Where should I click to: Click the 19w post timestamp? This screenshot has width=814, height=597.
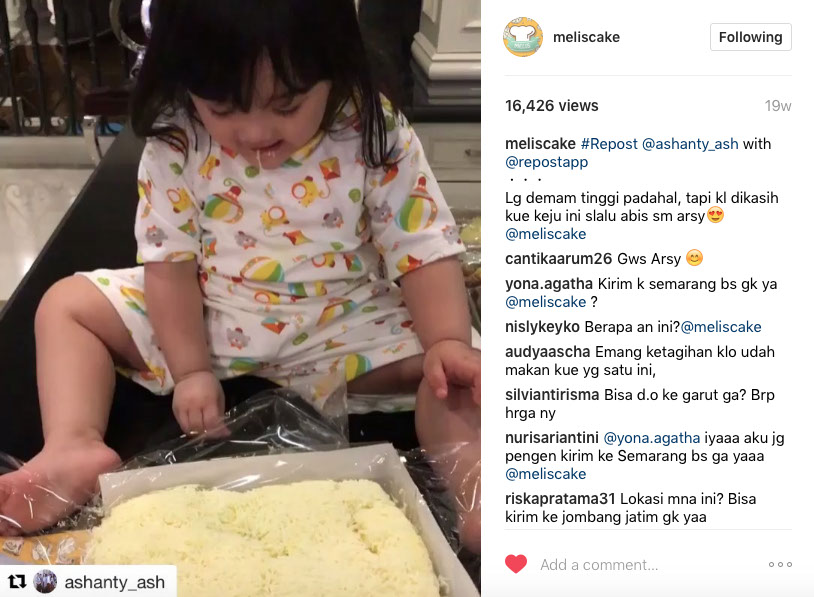[x=777, y=106]
